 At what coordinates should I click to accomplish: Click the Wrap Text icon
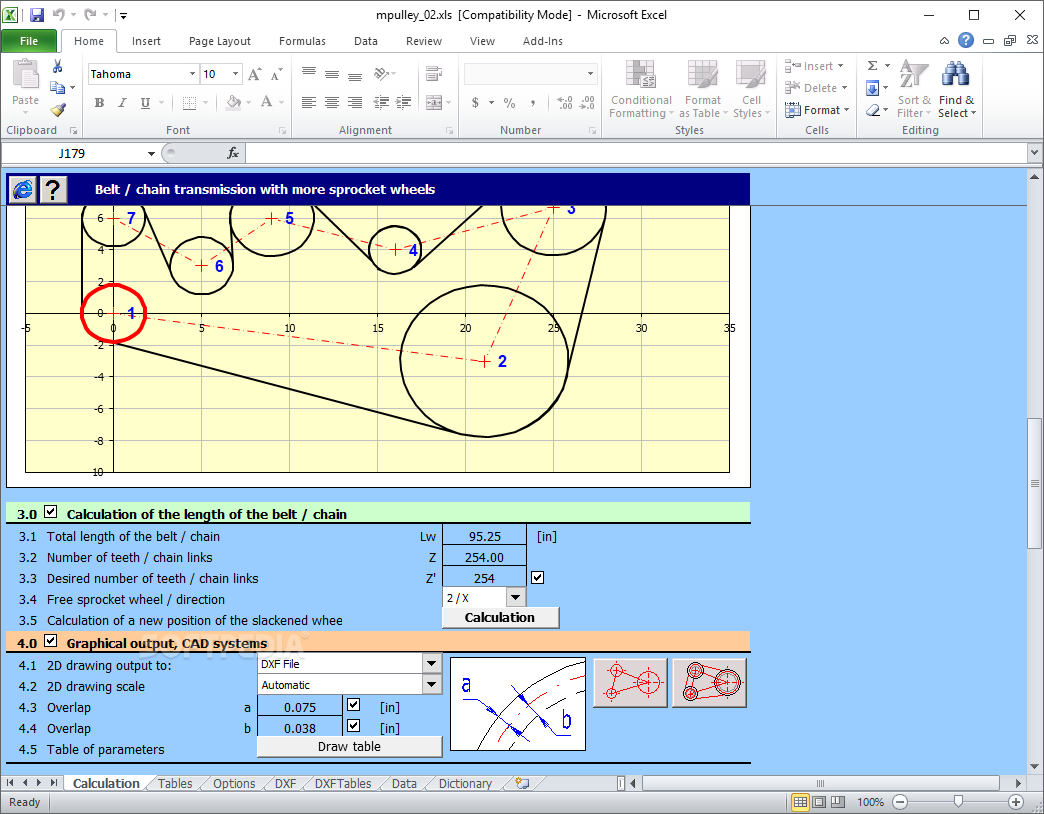433,73
